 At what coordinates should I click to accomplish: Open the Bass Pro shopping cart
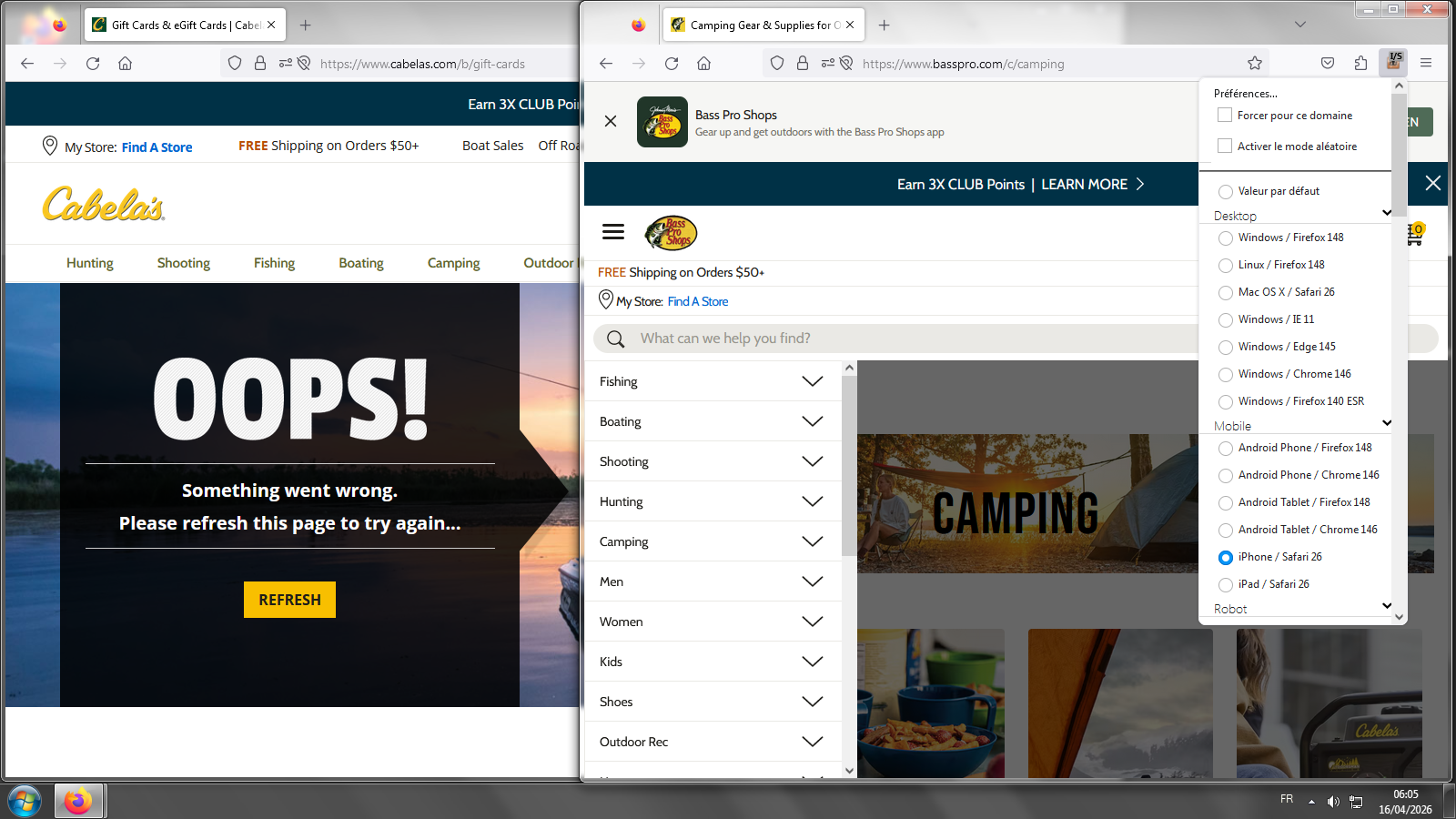click(1415, 234)
